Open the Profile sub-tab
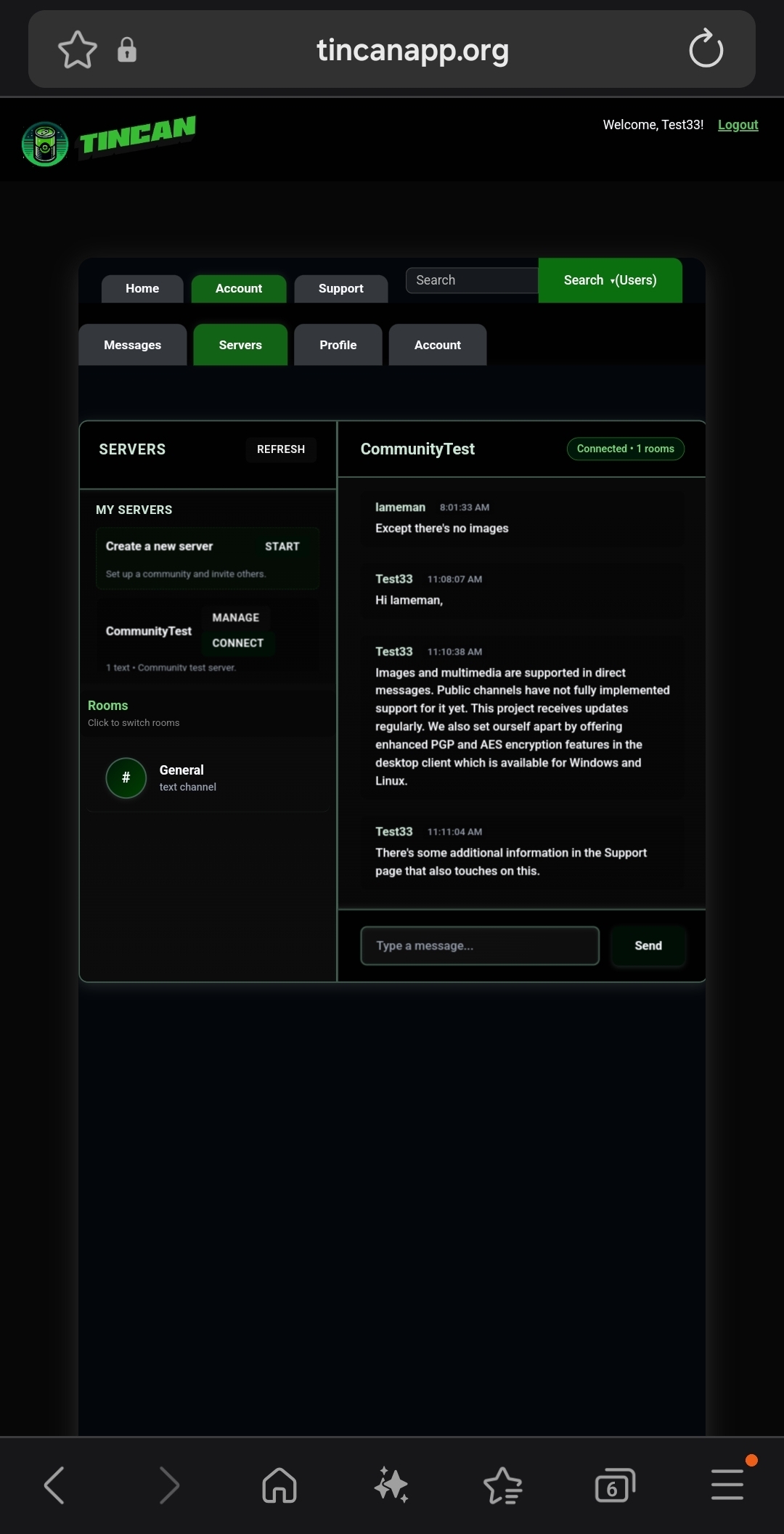This screenshot has height=1534, width=784. point(338,345)
